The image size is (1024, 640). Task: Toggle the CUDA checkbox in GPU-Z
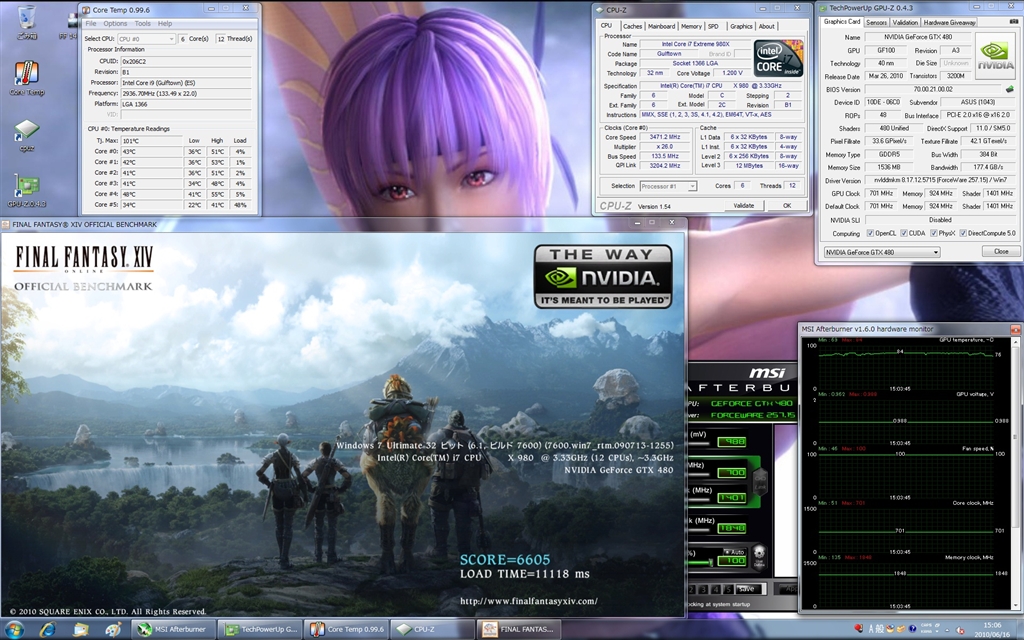[x=902, y=233]
